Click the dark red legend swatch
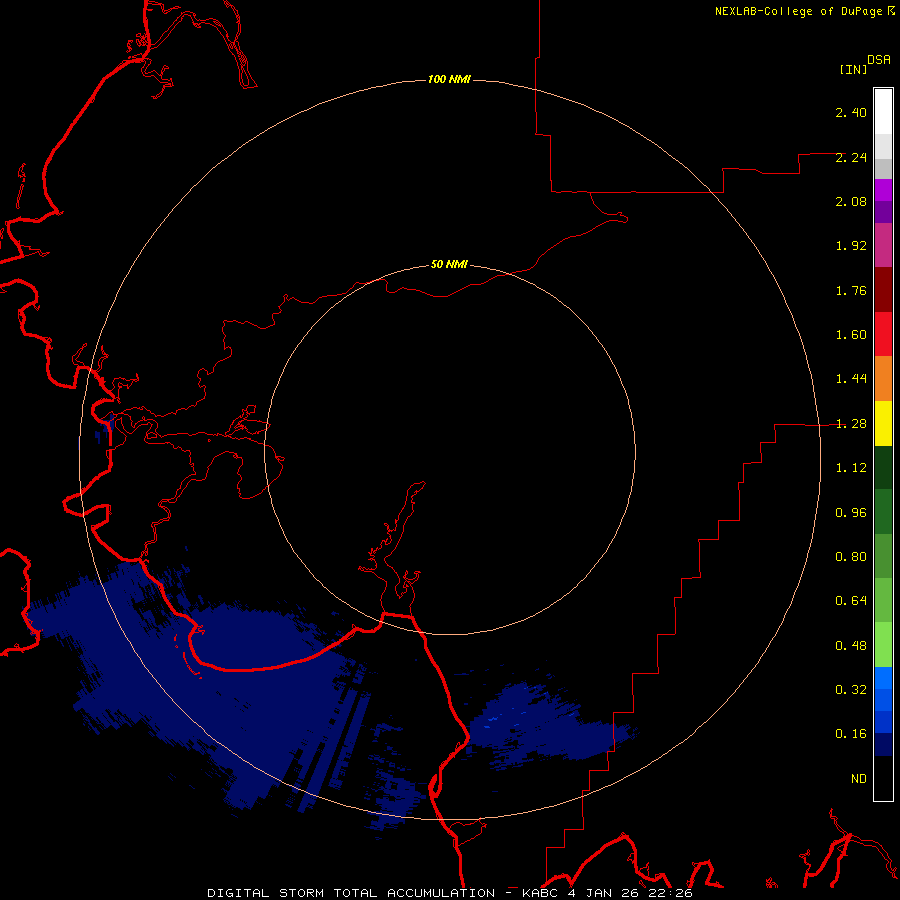 point(883,290)
